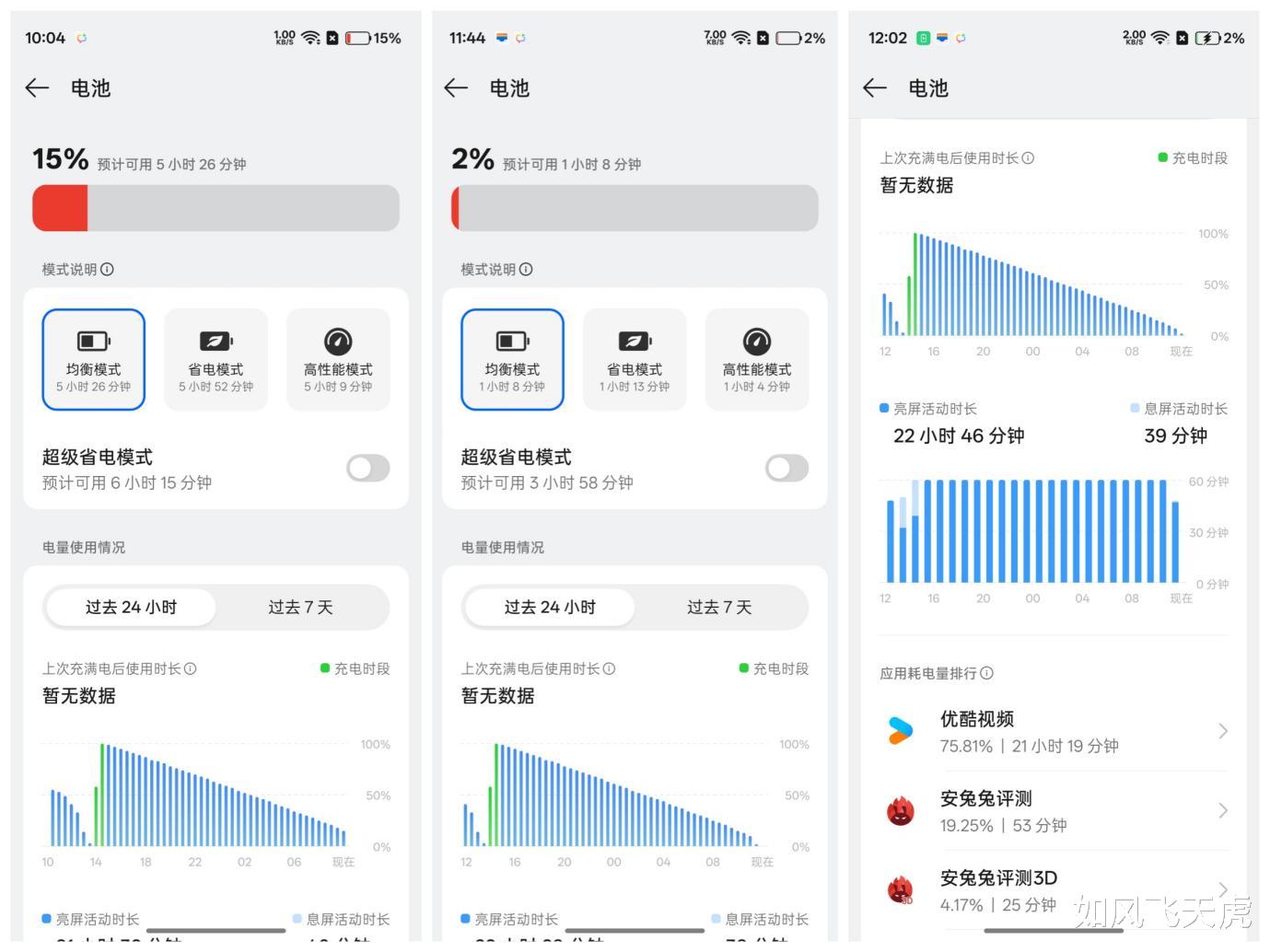Tap the 均衡模式 battery icon in the 10:04 screen
This screenshot has width=1270, height=952.
point(93,342)
